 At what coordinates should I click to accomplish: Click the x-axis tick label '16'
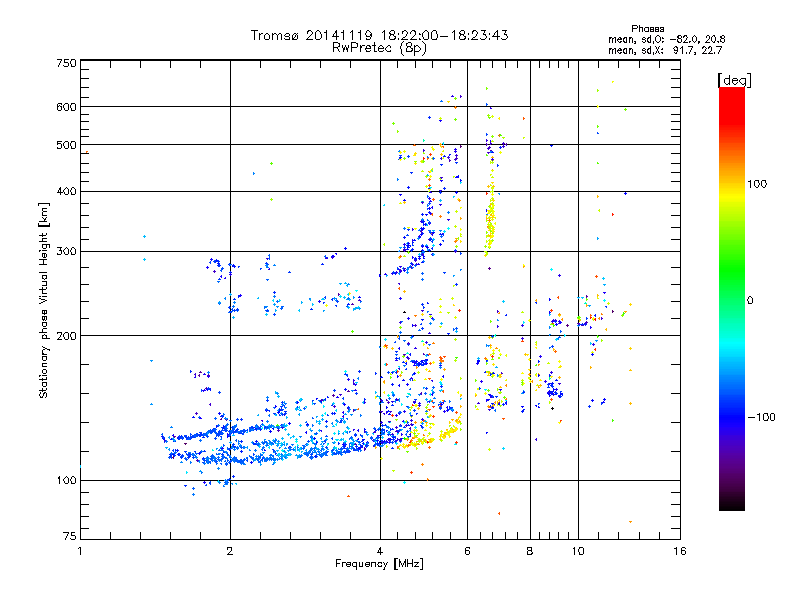click(680, 551)
